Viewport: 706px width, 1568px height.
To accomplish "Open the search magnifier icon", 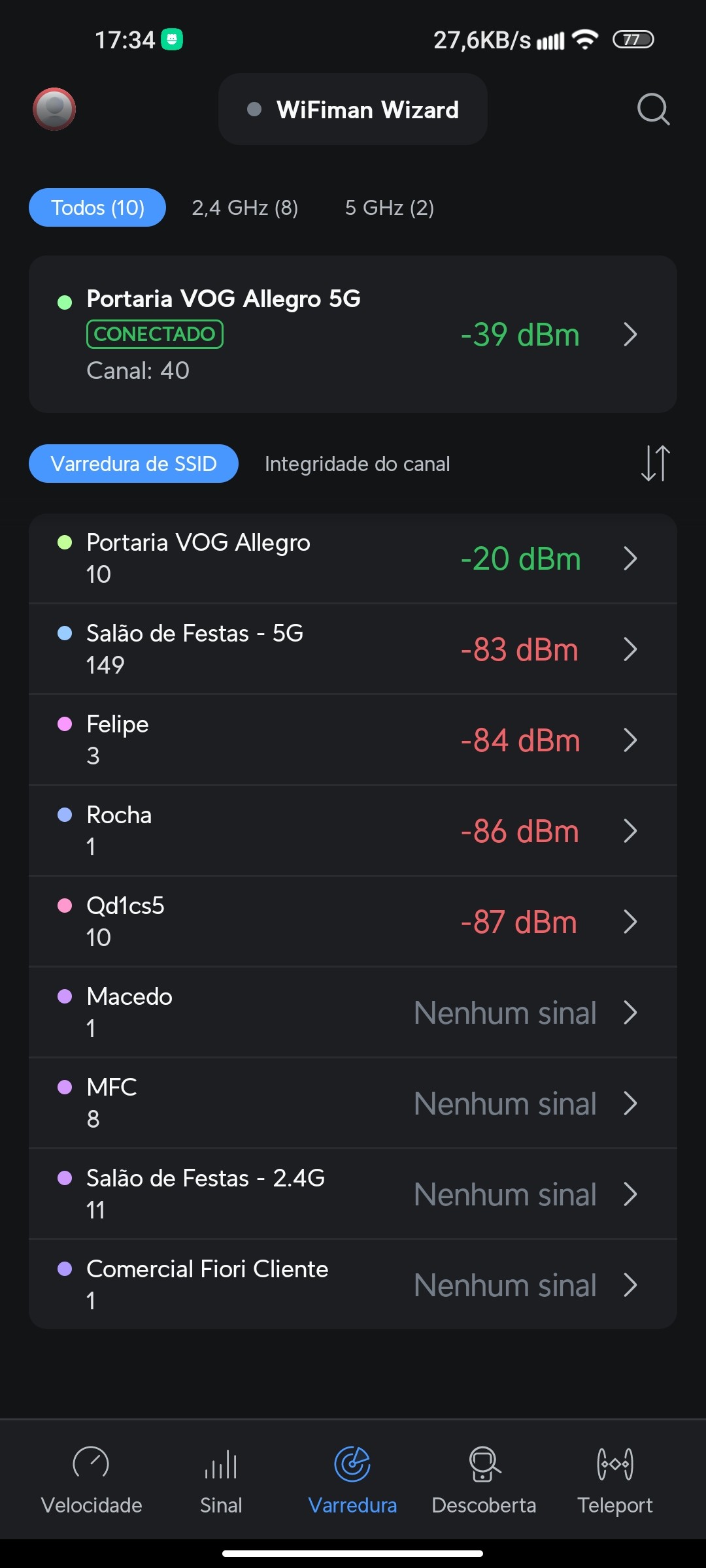I will pos(653,109).
